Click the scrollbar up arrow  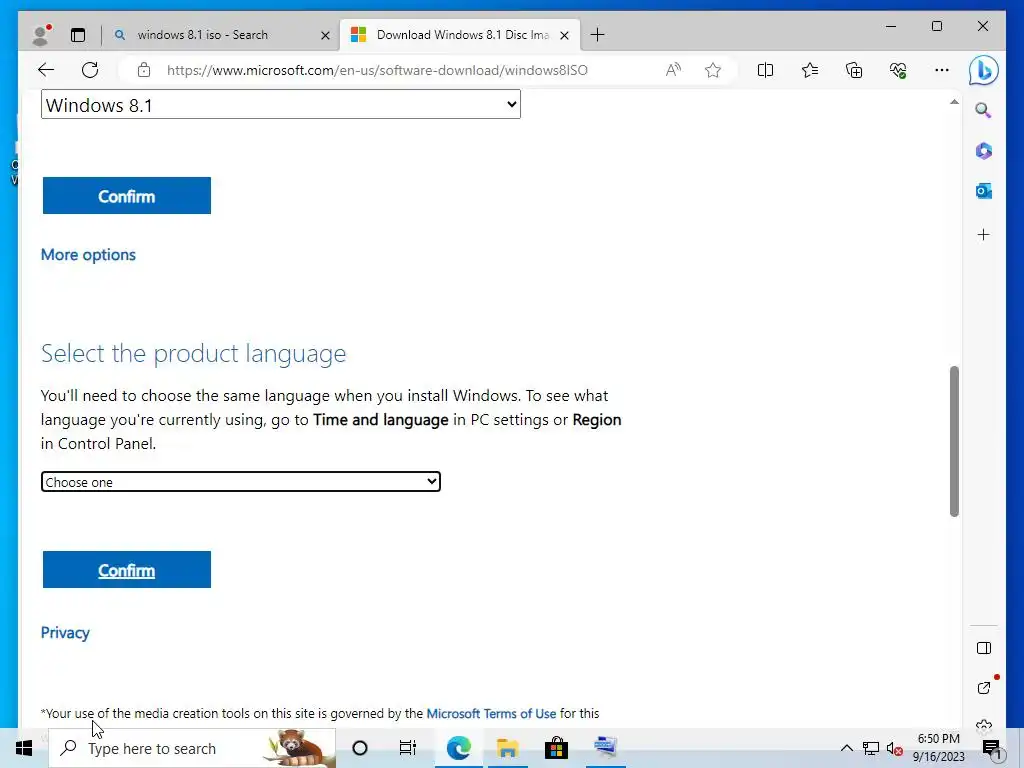954,102
